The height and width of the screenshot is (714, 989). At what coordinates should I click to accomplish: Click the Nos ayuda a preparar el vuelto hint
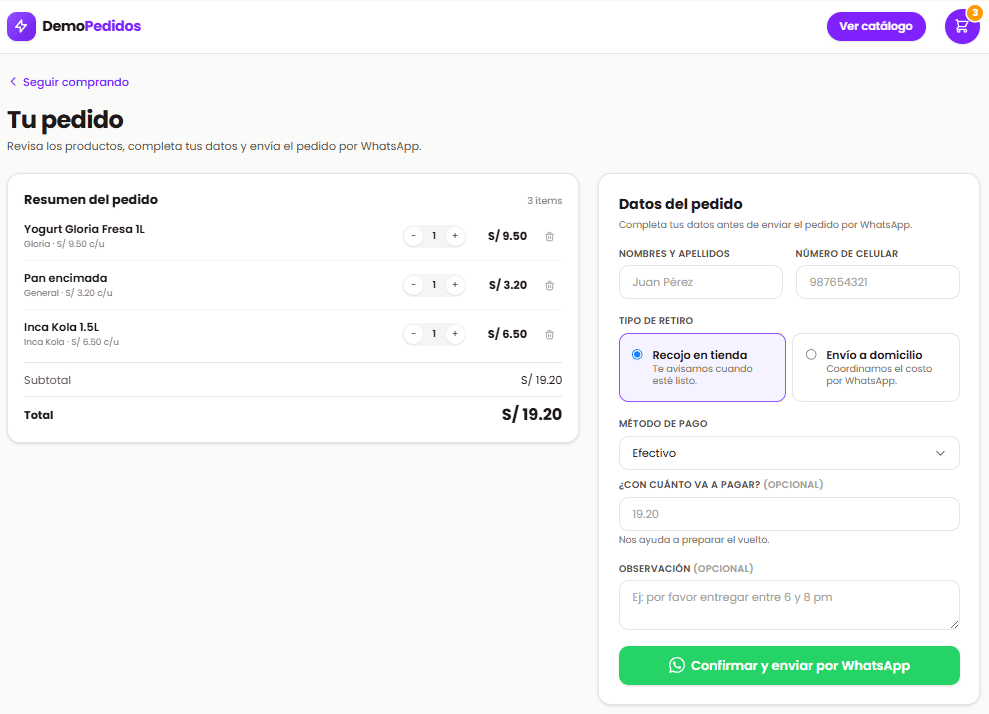pos(694,540)
